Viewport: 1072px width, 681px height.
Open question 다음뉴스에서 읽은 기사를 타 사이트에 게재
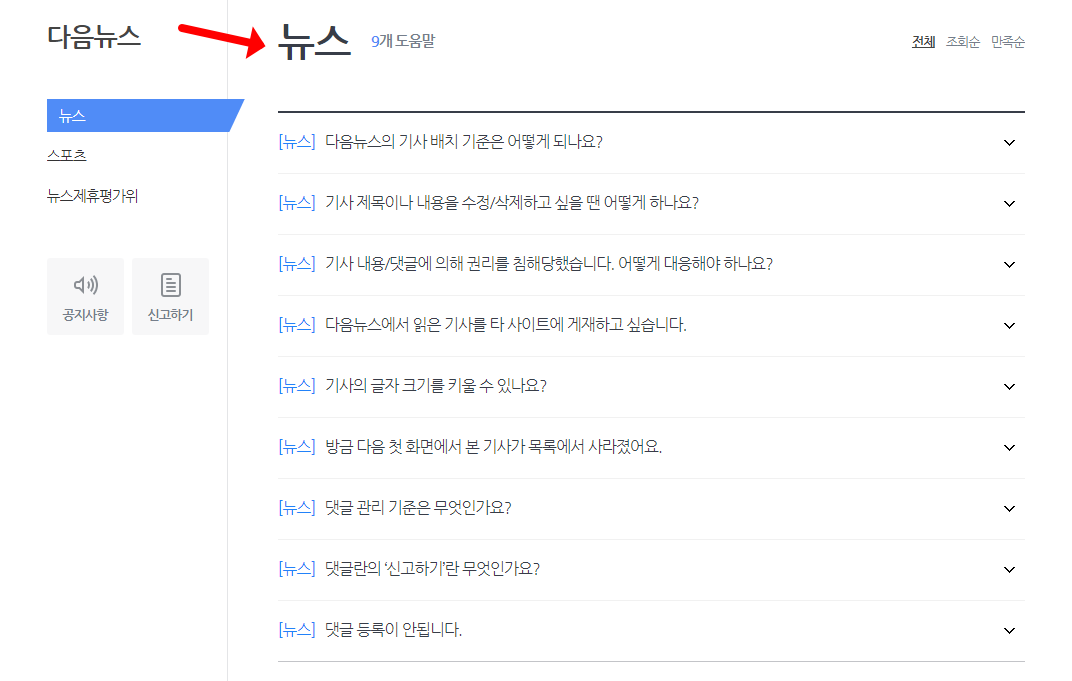(505, 324)
